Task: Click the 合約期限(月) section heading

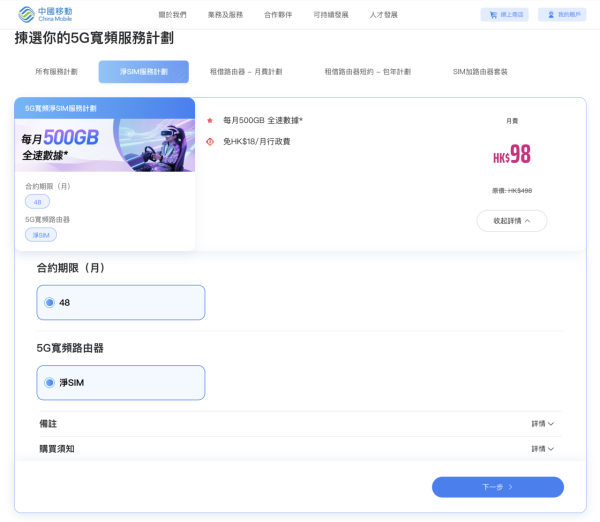Action: [x=71, y=268]
